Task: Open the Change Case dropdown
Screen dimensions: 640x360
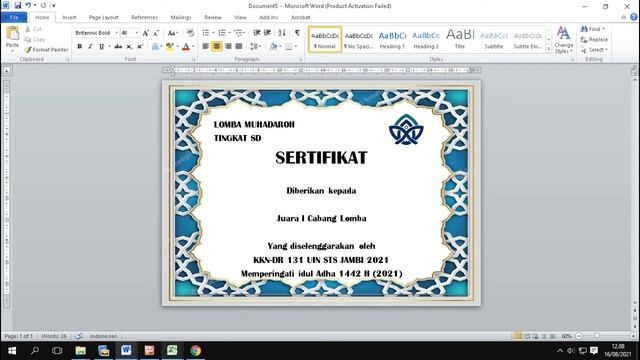Action: (173, 33)
